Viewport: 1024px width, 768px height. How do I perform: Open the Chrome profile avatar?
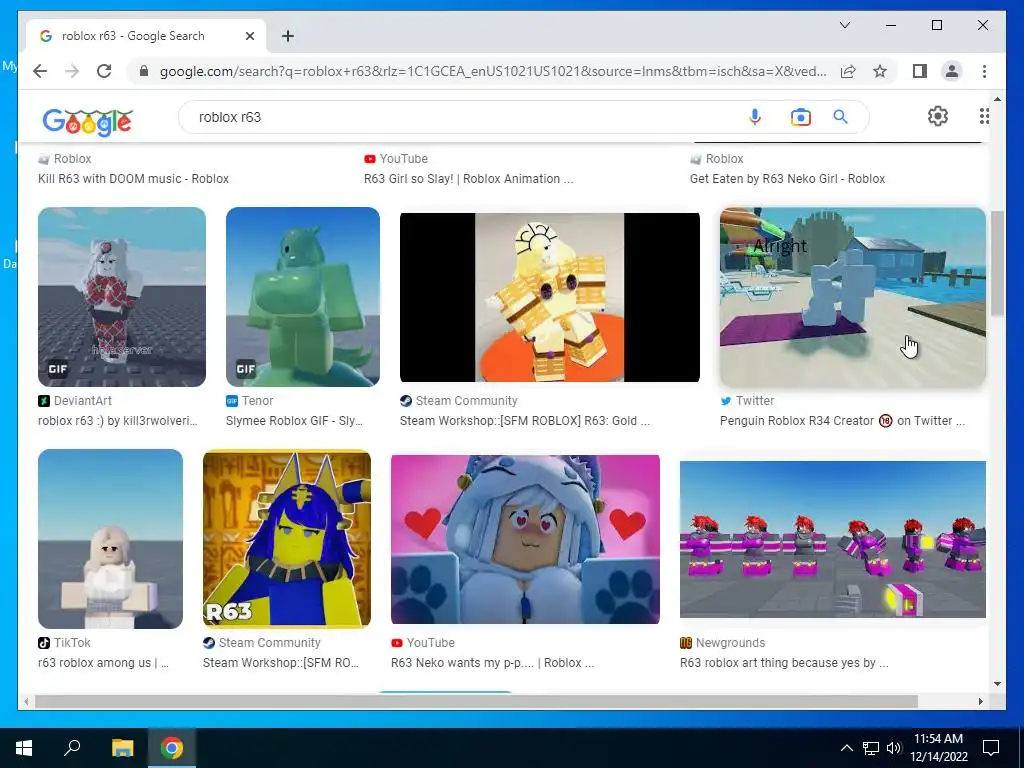[x=952, y=71]
